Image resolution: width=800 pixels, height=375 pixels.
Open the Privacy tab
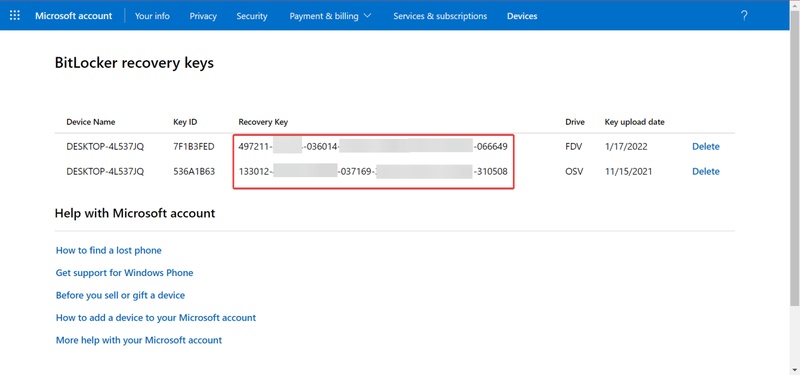pyautogui.click(x=203, y=16)
